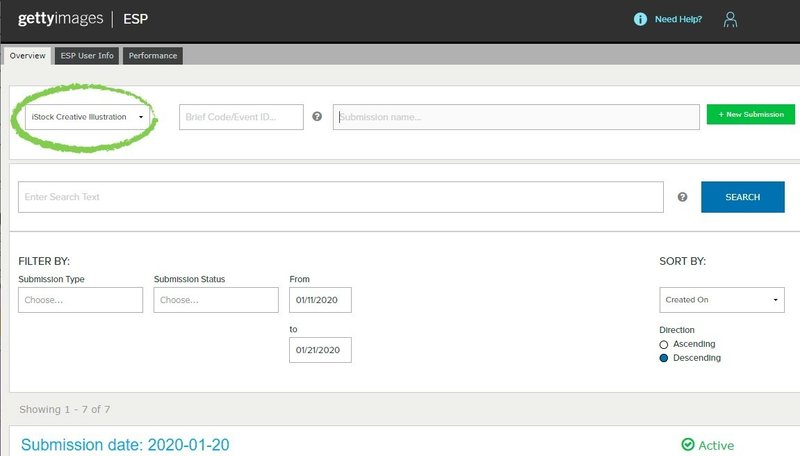Screen dimensions: 800x456
Task: Open Submission date: 2020-01-20 link
Action: click(x=125, y=445)
